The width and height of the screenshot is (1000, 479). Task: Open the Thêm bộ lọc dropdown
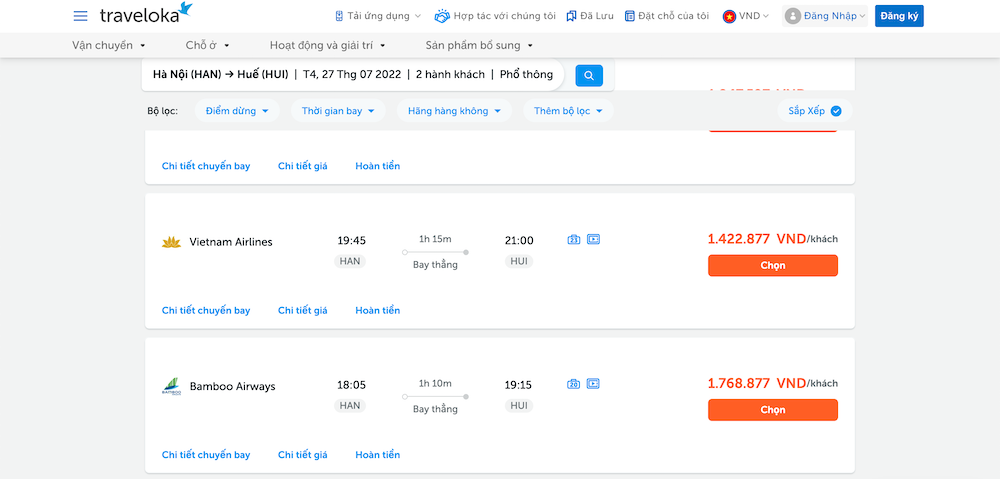pos(568,111)
